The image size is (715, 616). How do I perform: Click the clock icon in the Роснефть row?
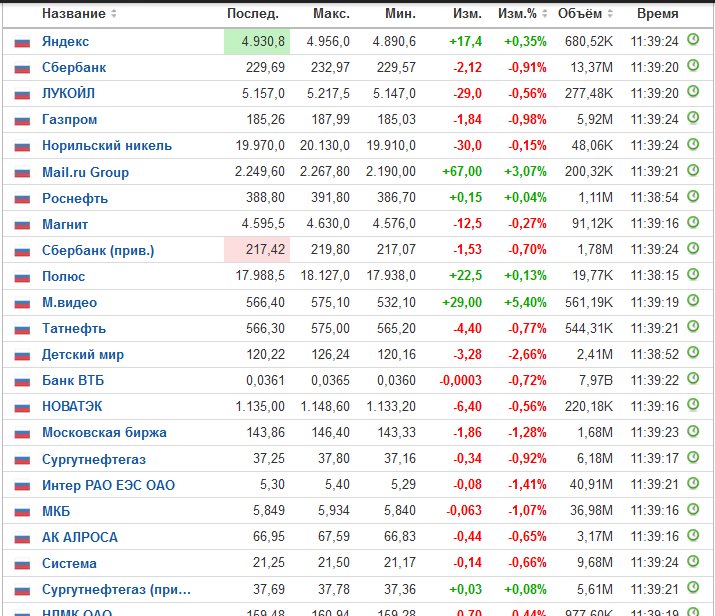click(x=693, y=196)
